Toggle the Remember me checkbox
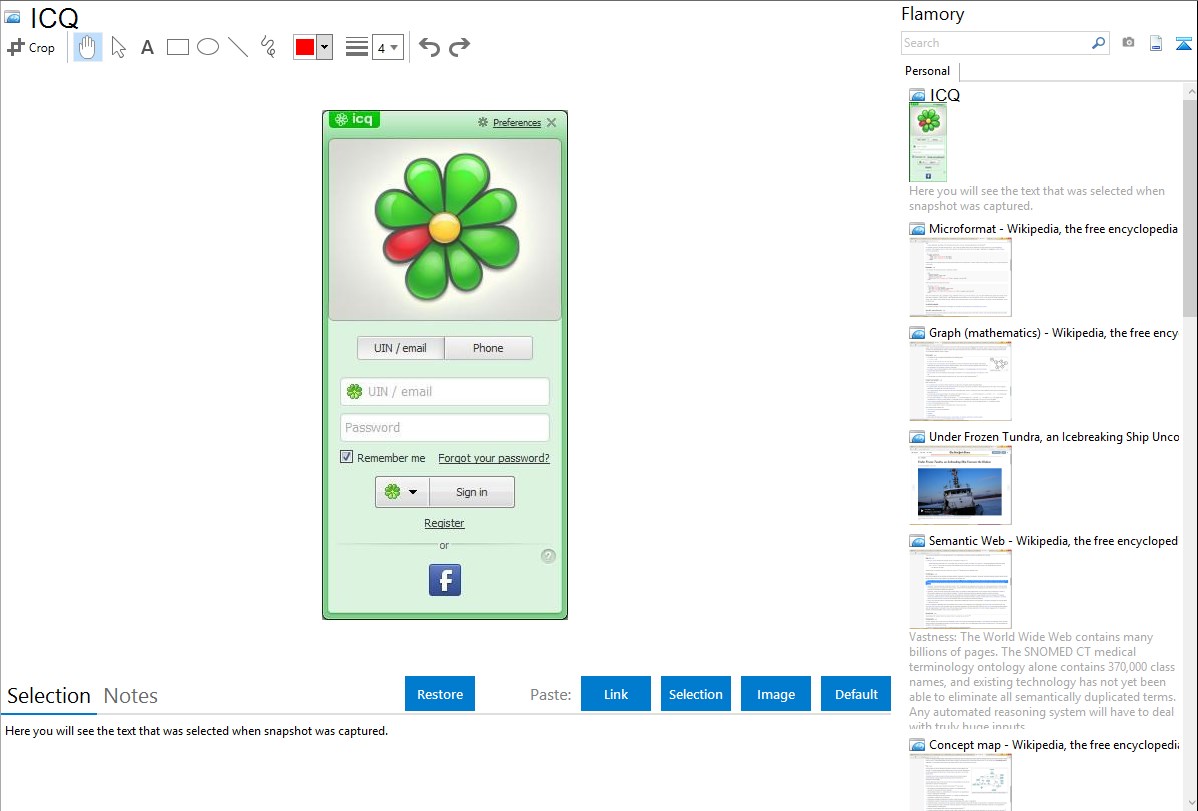 (x=346, y=457)
